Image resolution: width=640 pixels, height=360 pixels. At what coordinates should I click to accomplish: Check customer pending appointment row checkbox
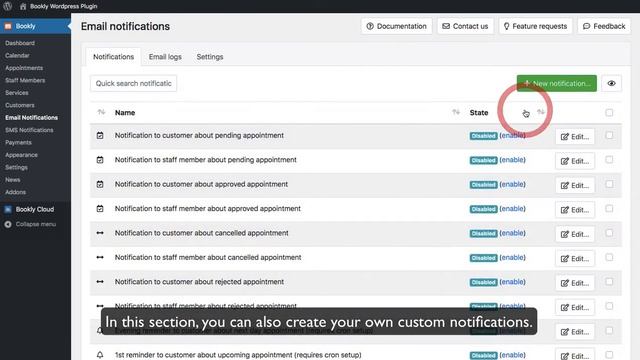(x=609, y=135)
